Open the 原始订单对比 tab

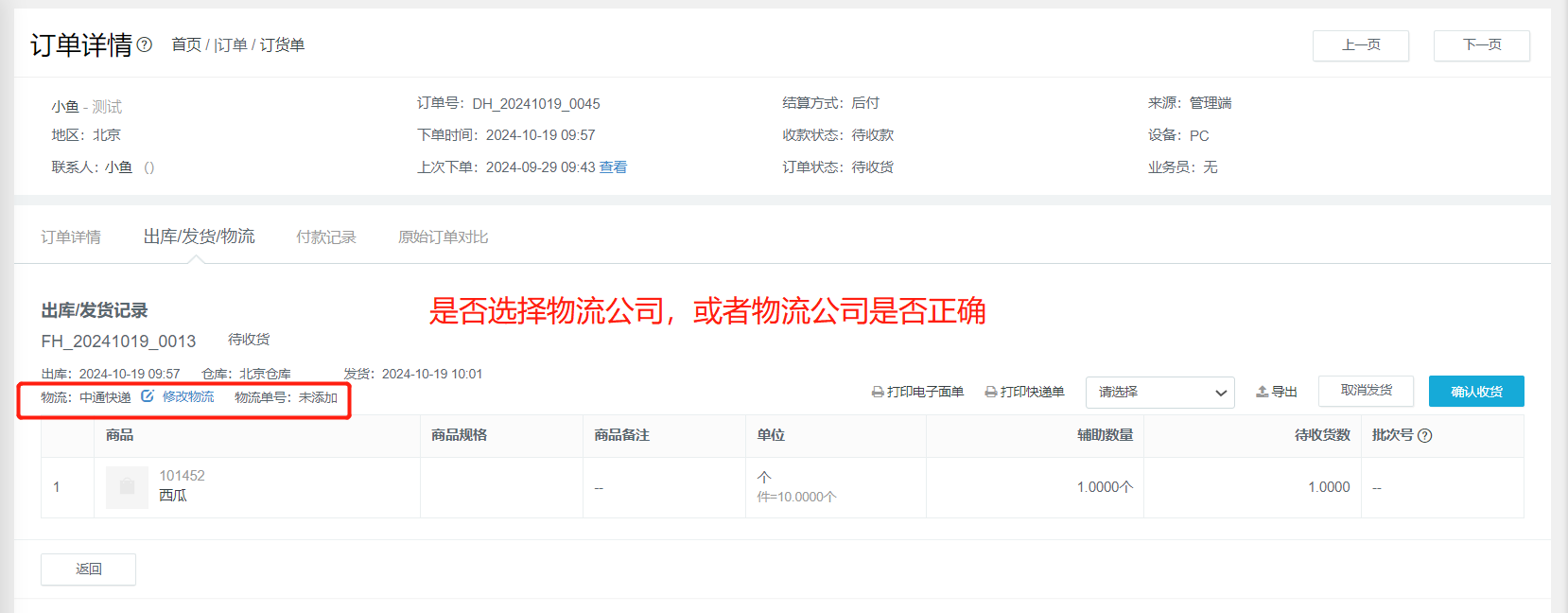point(444,236)
